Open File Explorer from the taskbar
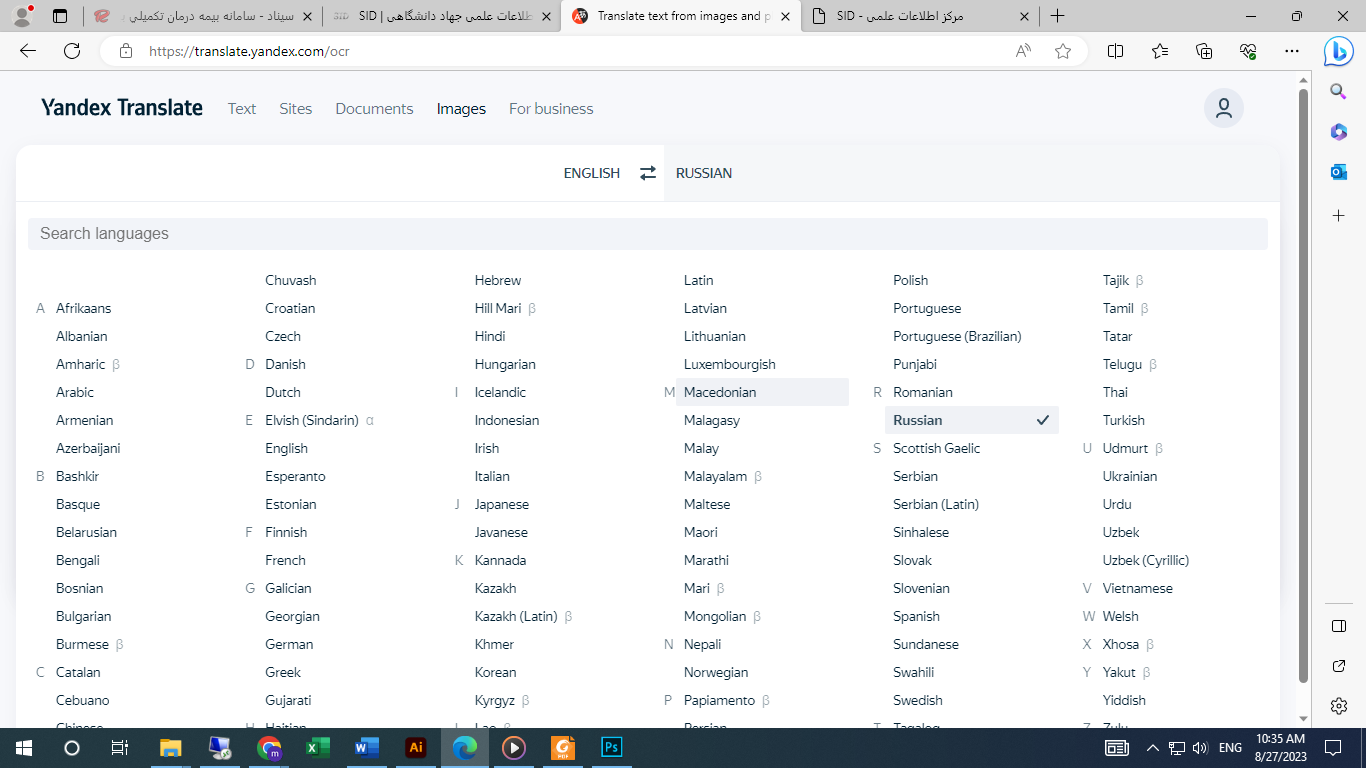The image size is (1366, 768). 171,747
